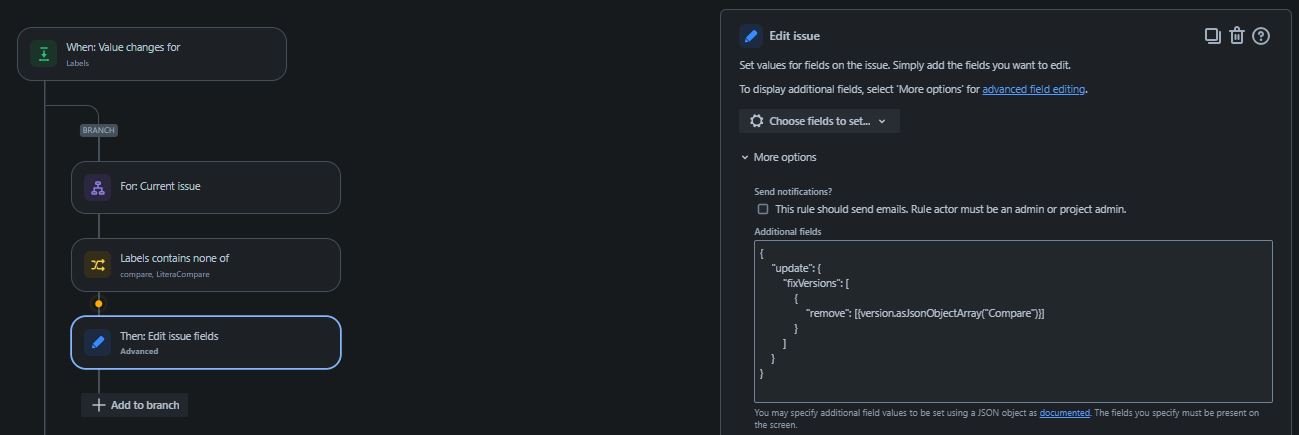Click the green trigger icon for Labels
Viewport: 1299px width, 435px height.
[x=43, y=53]
